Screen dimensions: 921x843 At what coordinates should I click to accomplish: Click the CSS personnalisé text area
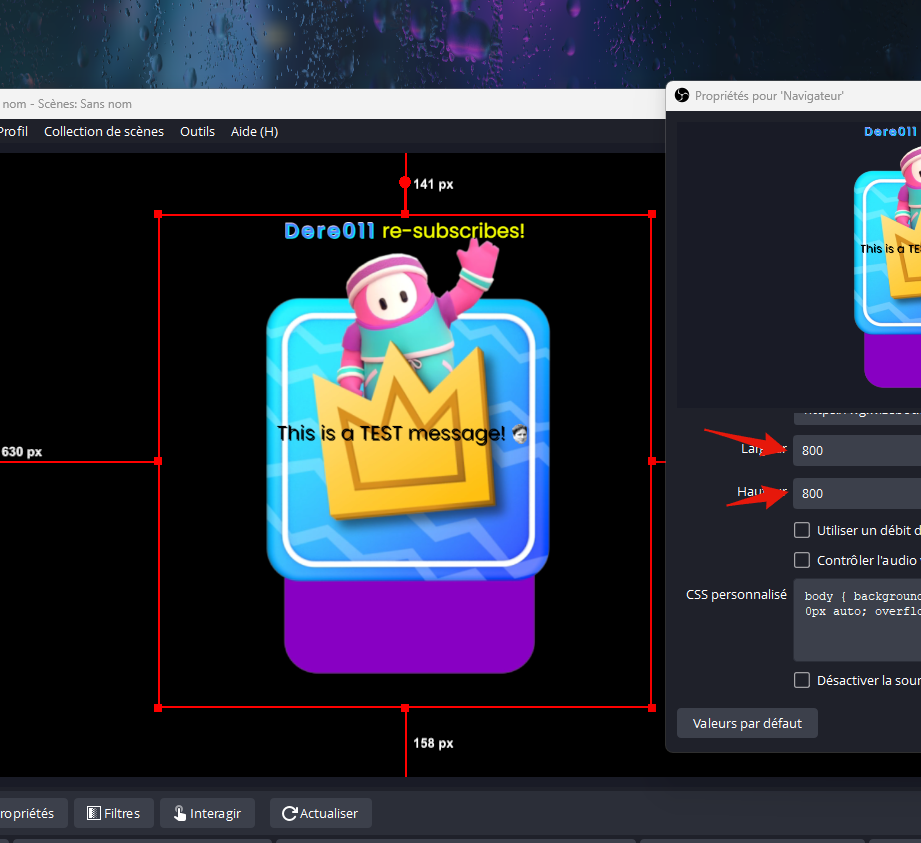point(857,620)
